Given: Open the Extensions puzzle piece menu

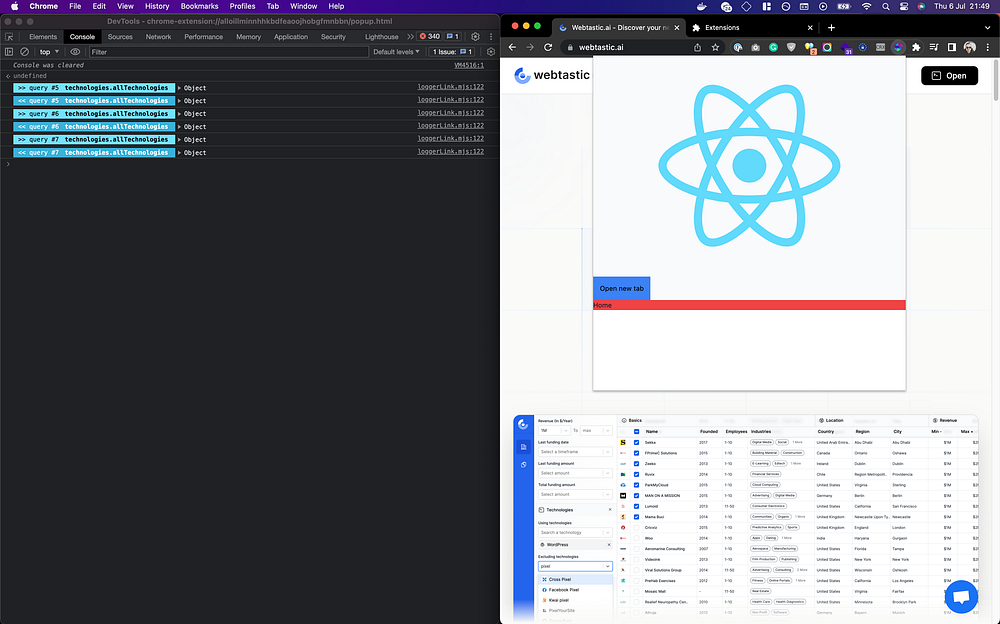Looking at the screenshot, I should pos(916,47).
